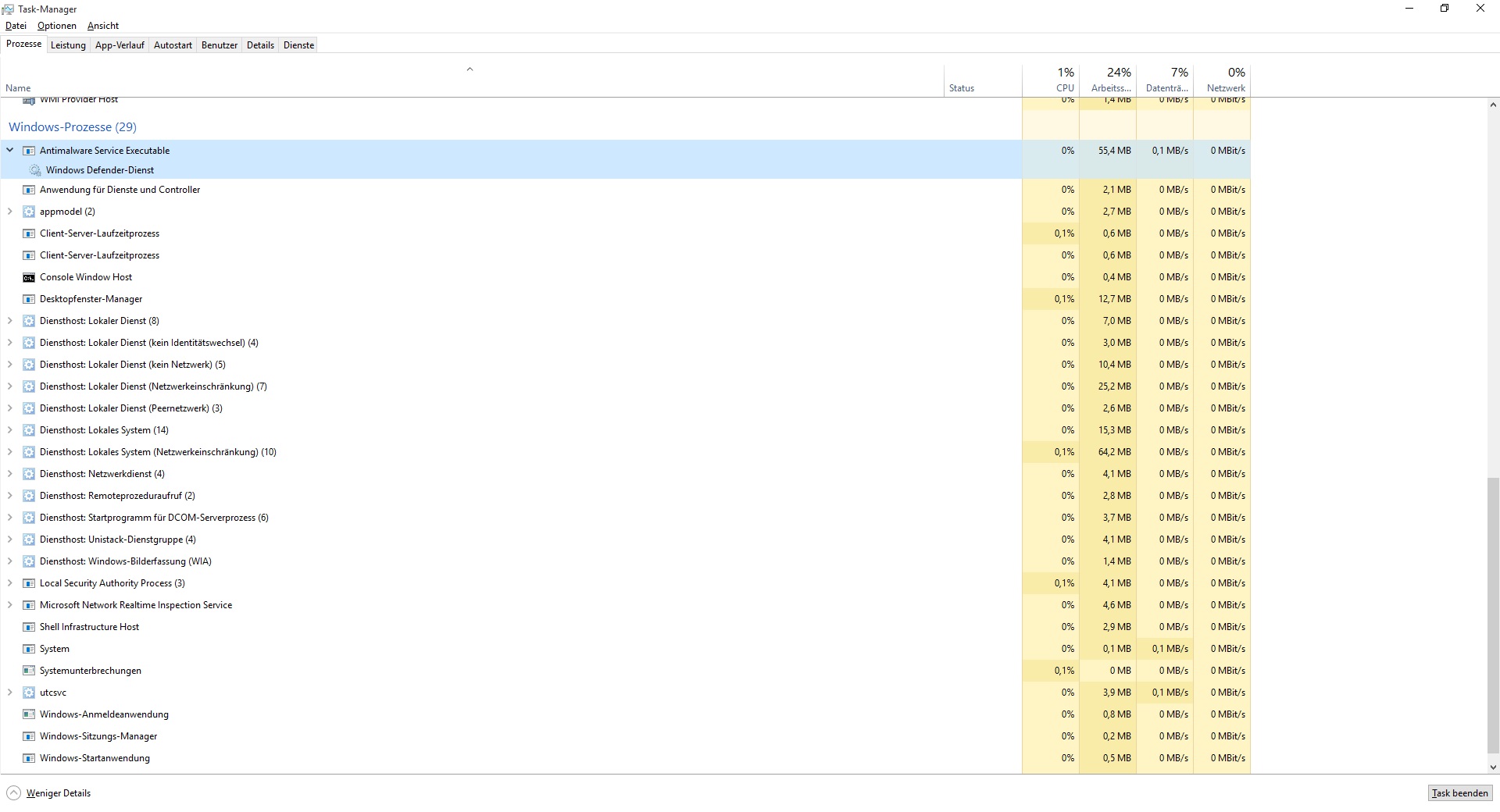
Task: Click the Diensthost: Lokaler Dienst (Peernetzwerk) icon
Action: click(x=29, y=408)
